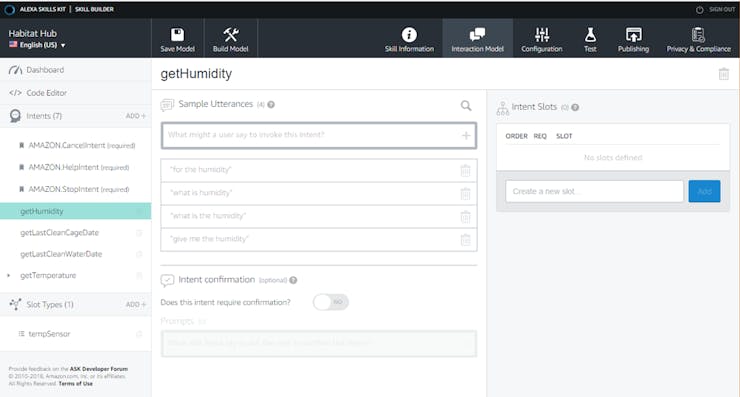Click the Sign Out link
The width and height of the screenshot is (740, 397).
[722, 9]
